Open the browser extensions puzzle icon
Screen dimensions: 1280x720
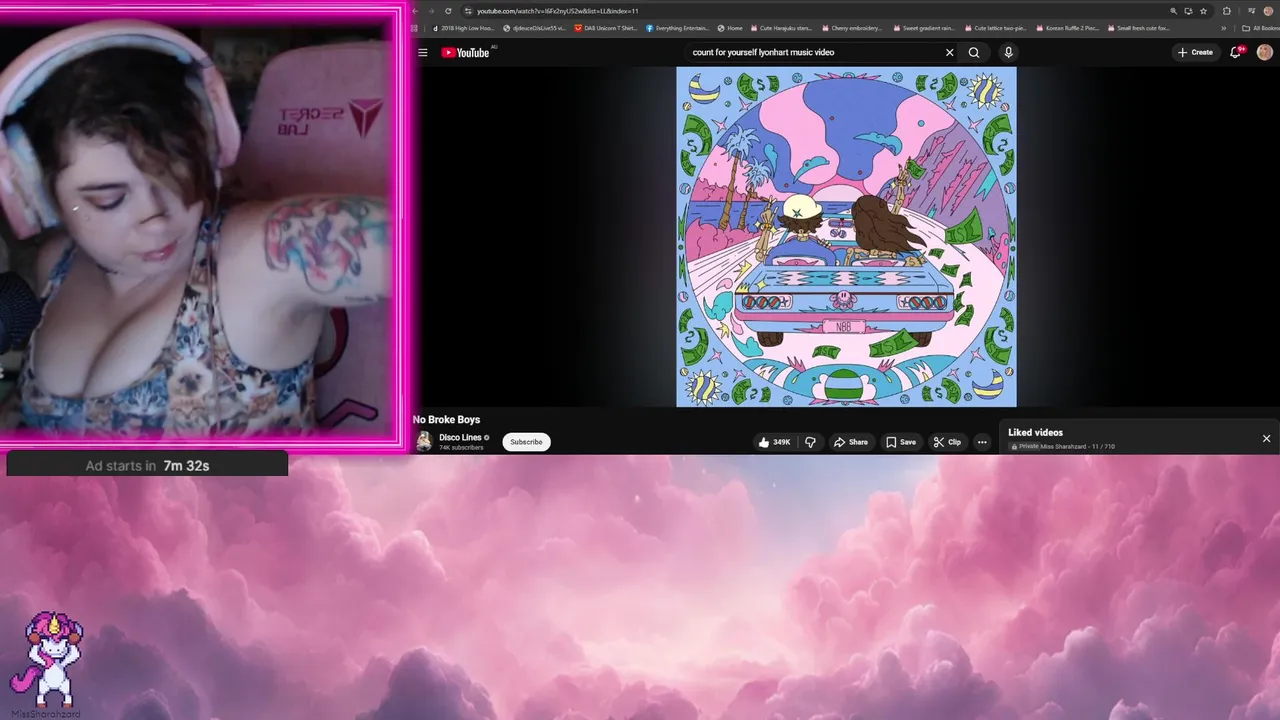pyautogui.click(x=1227, y=11)
